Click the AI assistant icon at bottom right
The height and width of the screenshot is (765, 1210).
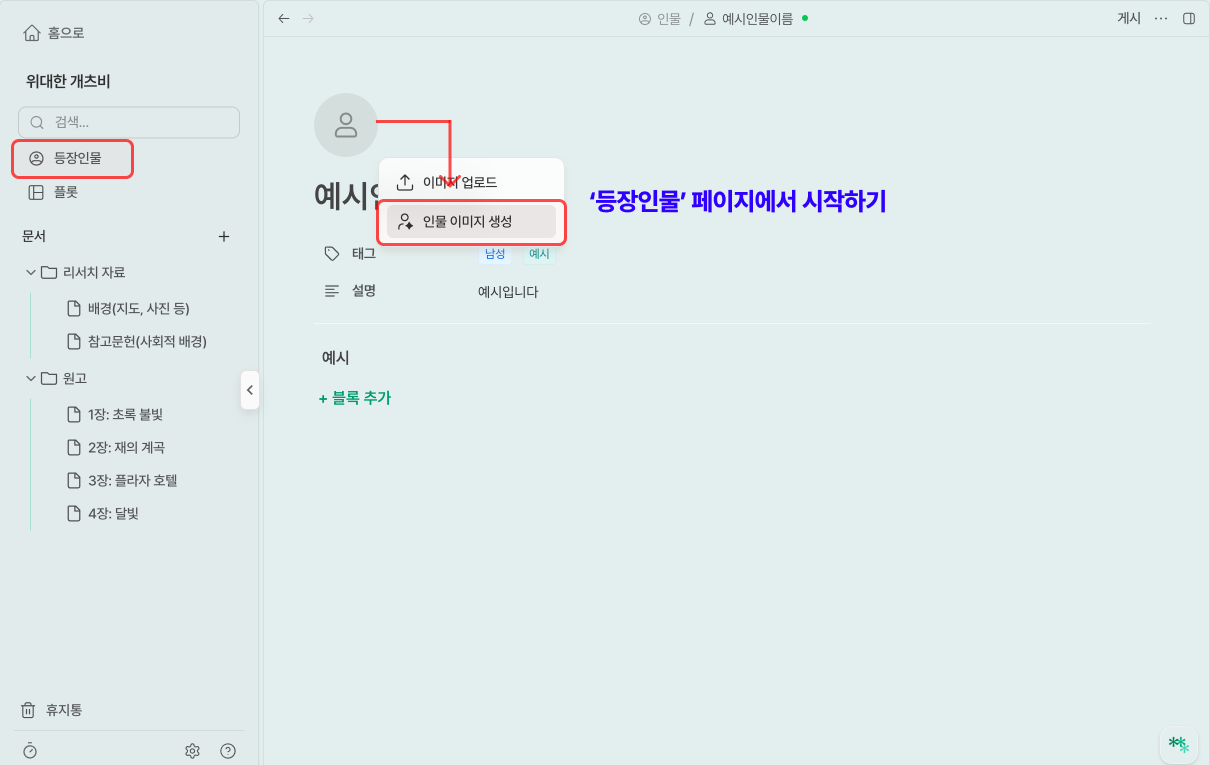pos(1178,744)
